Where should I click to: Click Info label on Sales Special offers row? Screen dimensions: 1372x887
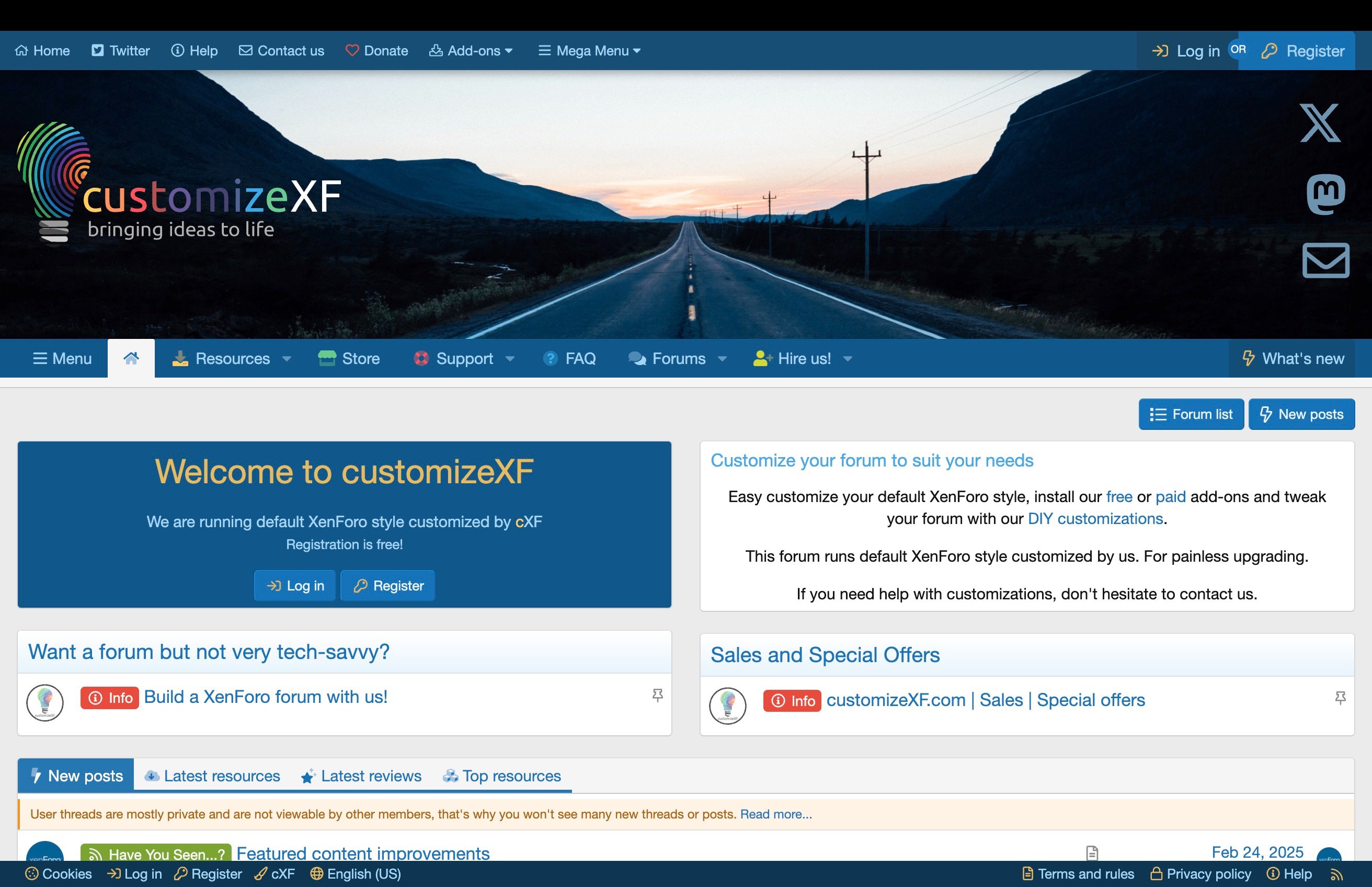[x=792, y=701]
